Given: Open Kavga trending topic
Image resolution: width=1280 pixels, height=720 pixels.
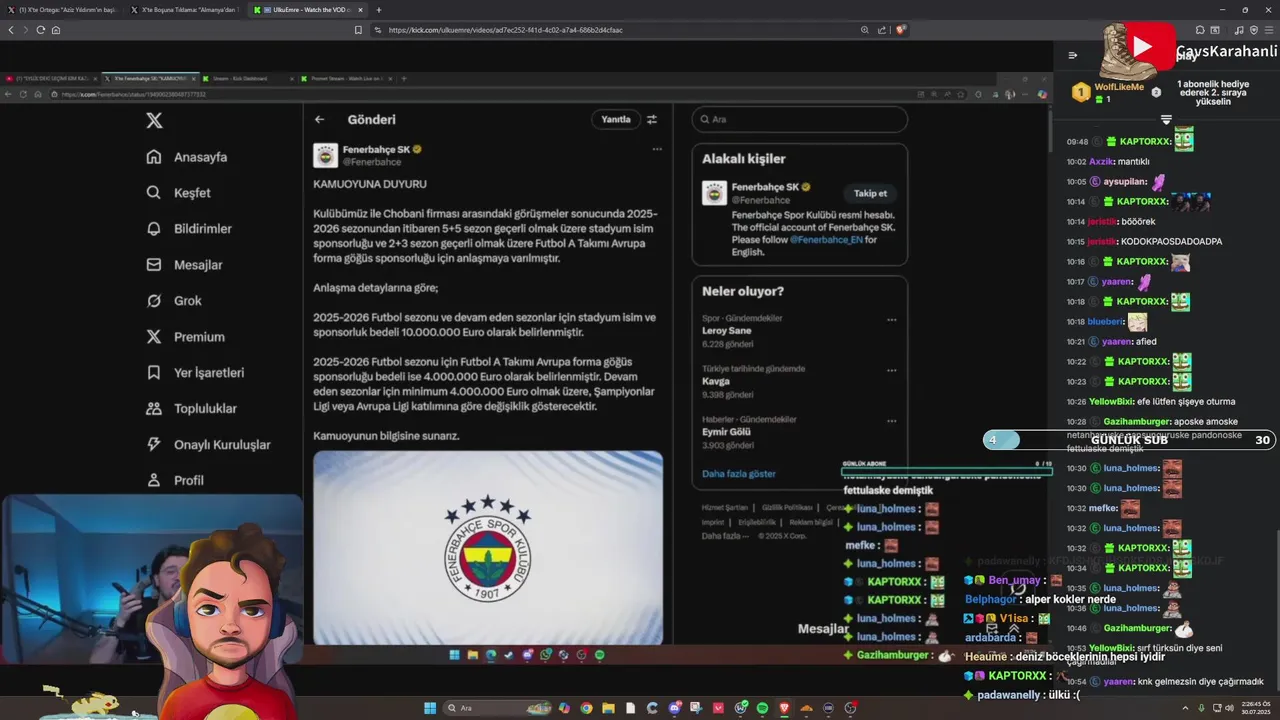Looking at the screenshot, I should pos(716,381).
